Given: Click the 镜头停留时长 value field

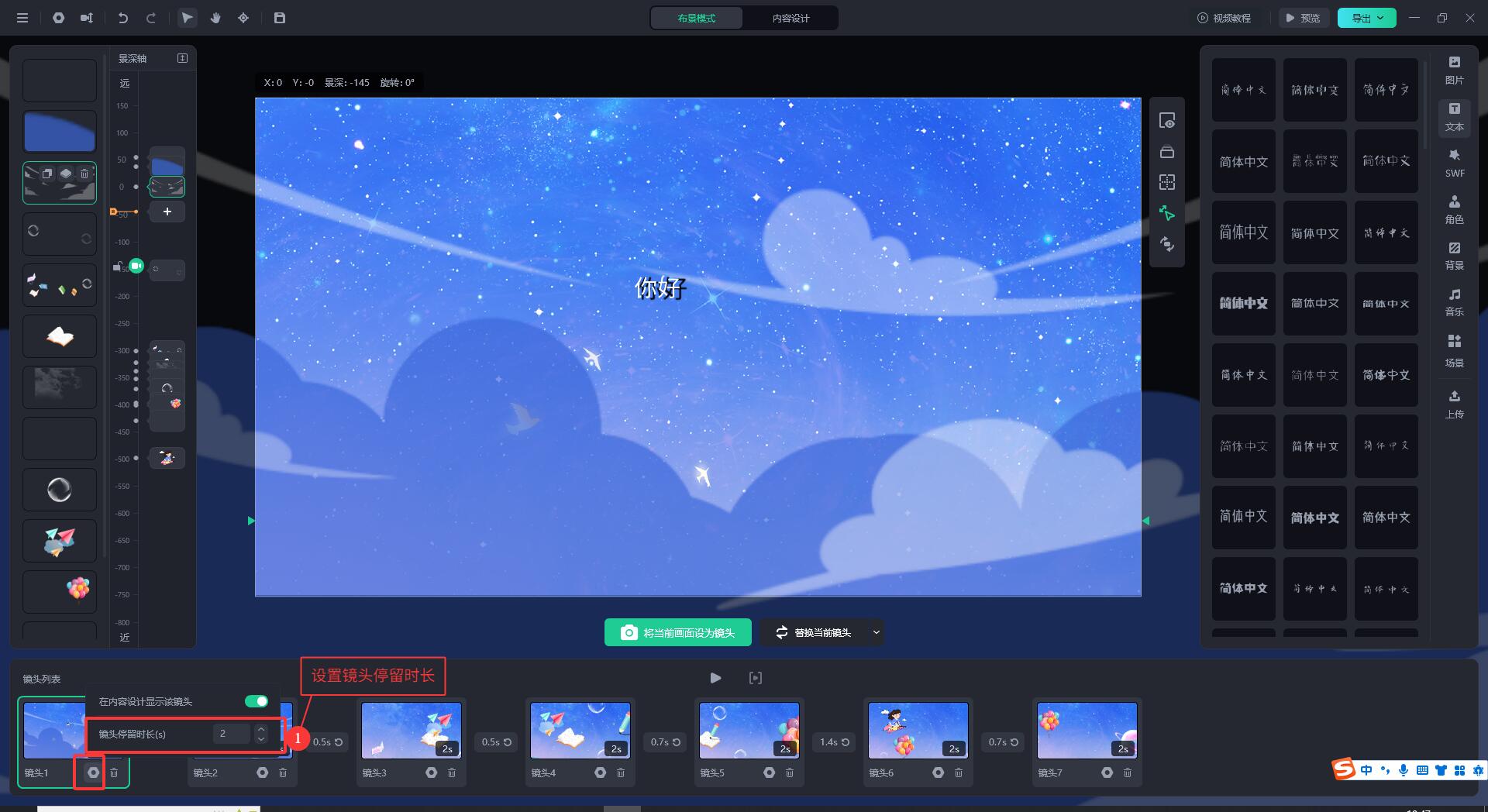Looking at the screenshot, I should pyautogui.click(x=232, y=734).
